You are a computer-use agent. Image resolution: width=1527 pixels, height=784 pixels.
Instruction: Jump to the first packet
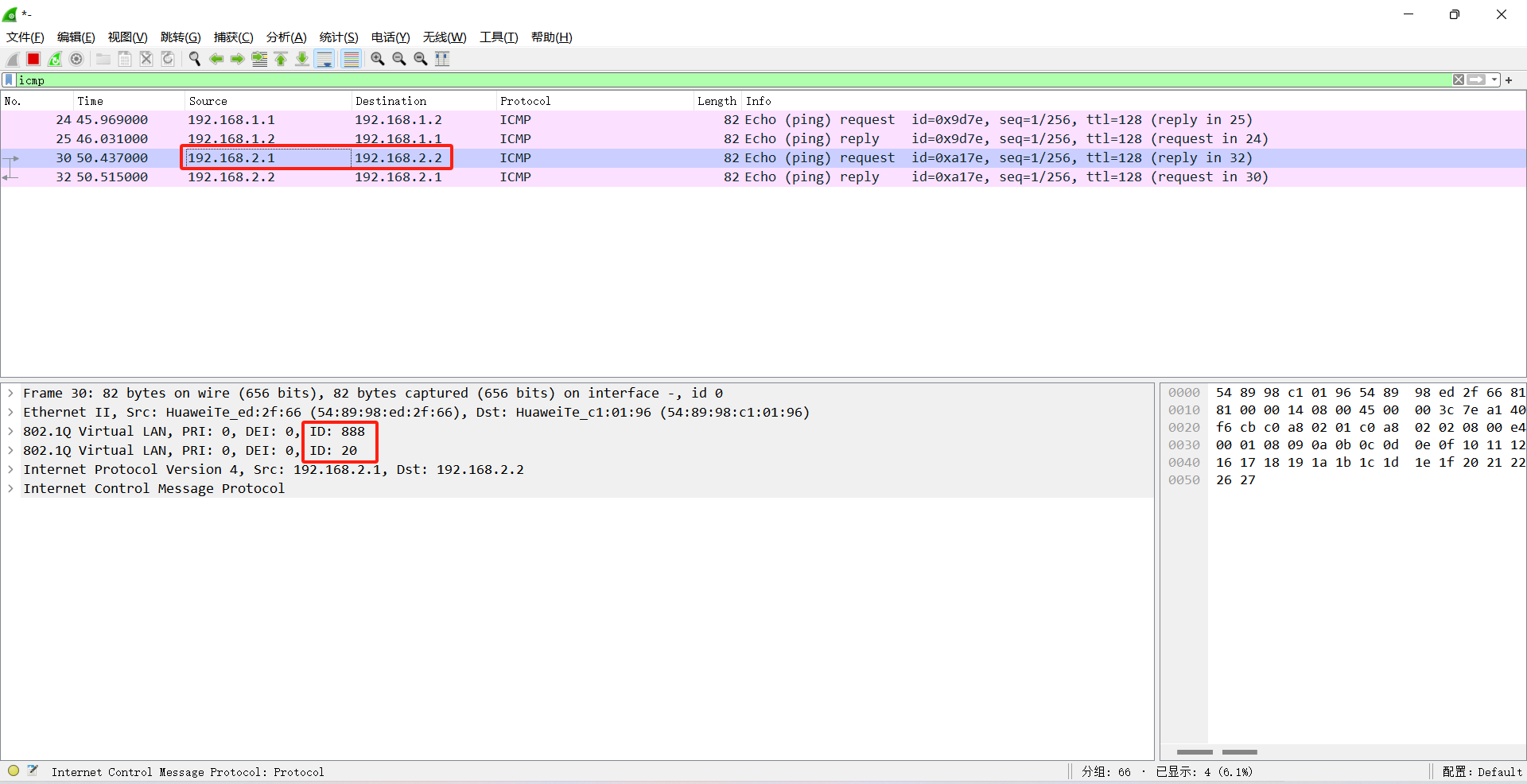(281, 59)
